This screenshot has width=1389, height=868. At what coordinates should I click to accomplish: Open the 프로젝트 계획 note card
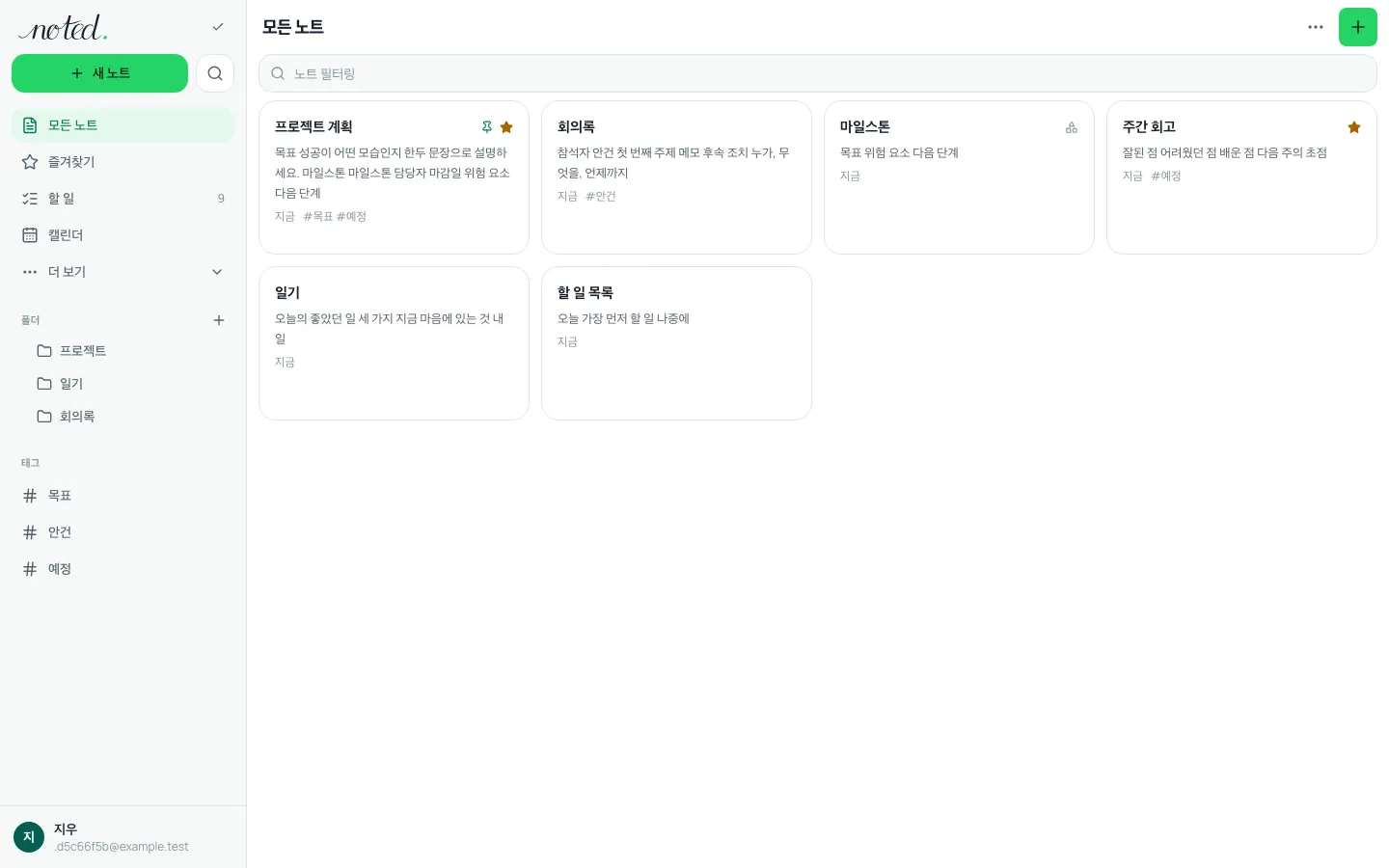click(394, 177)
